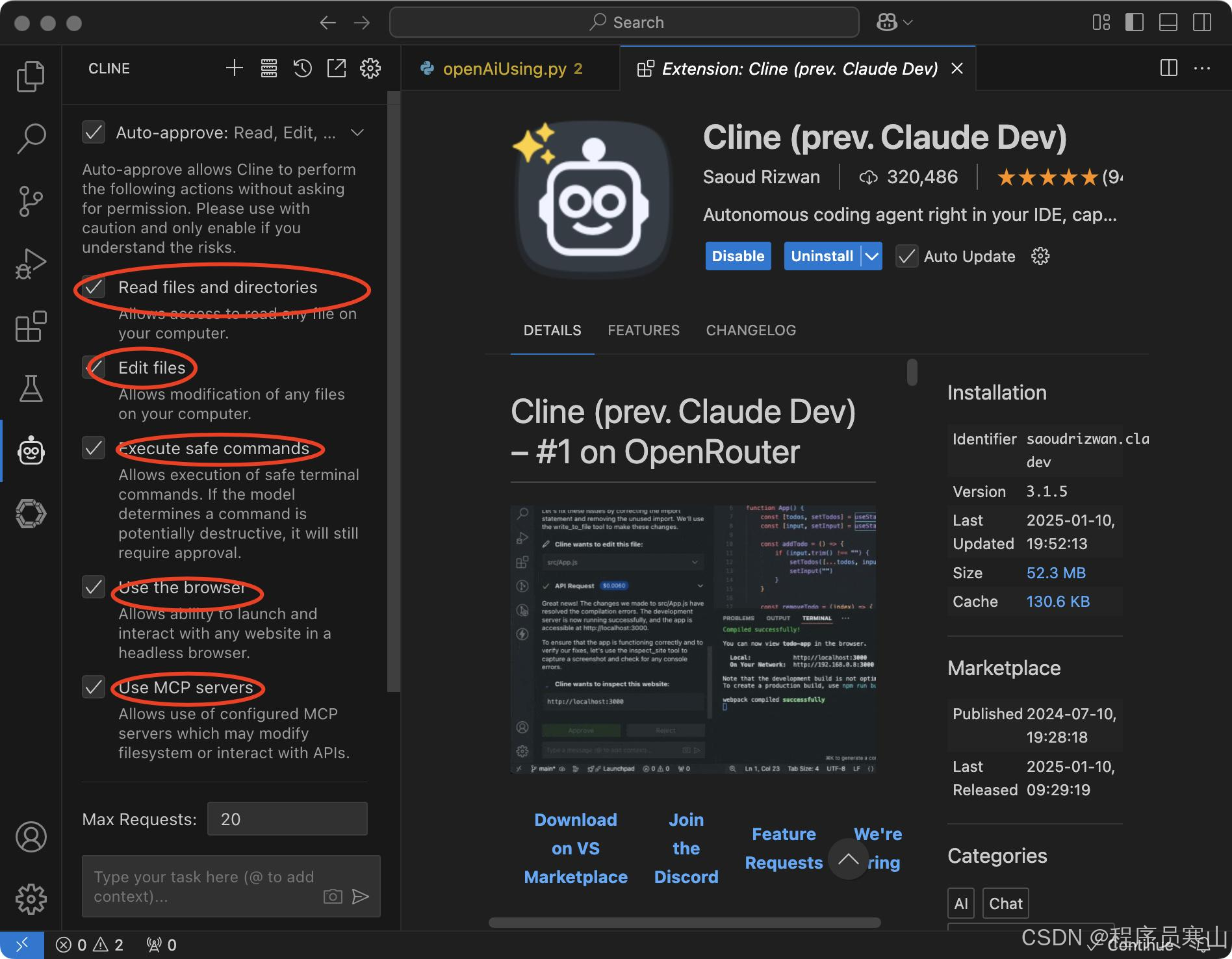Open Source Control view
The image size is (1232, 959).
pos(31,201)
